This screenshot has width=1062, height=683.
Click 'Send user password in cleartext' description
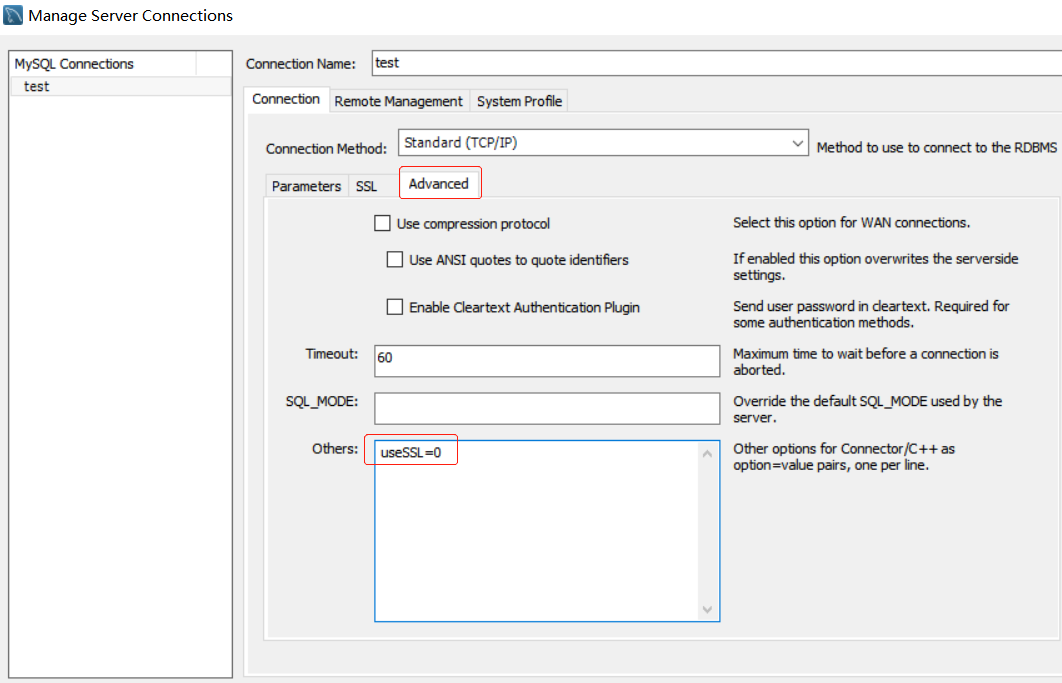coord(871,314)
